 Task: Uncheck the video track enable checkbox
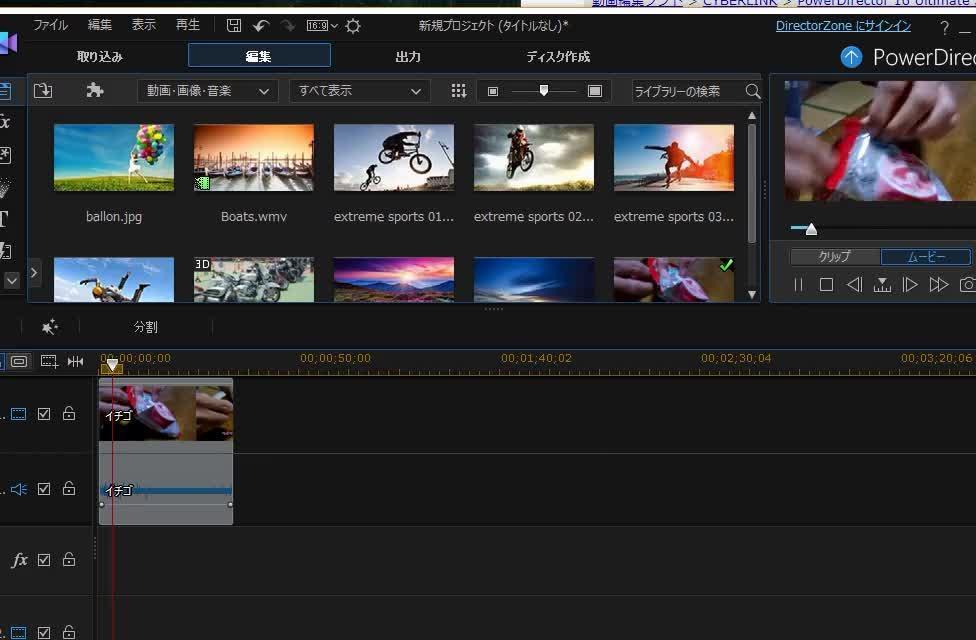(44, 414)
